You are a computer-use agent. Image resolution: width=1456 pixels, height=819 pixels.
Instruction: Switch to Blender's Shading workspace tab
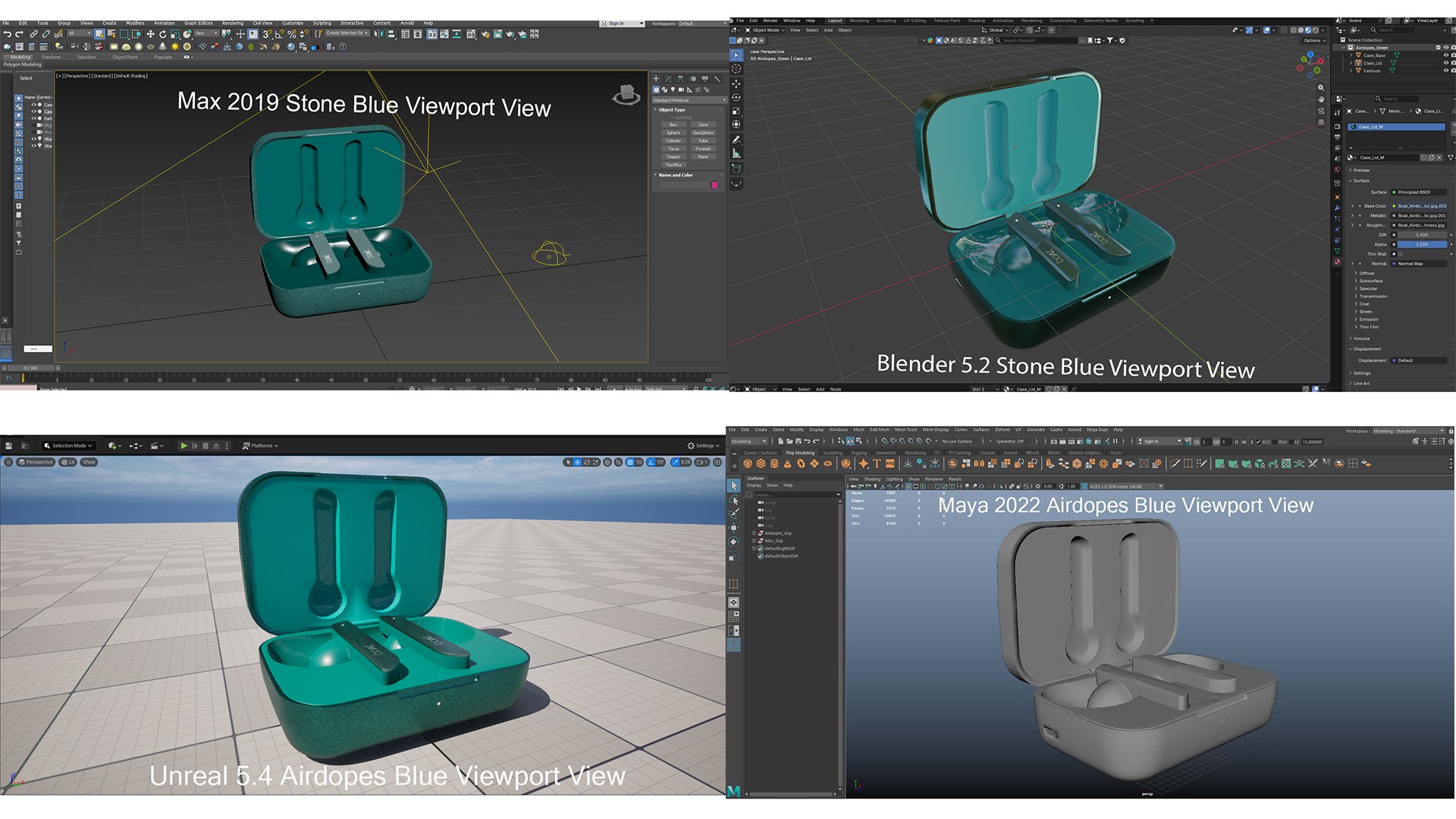click(976, 20)
